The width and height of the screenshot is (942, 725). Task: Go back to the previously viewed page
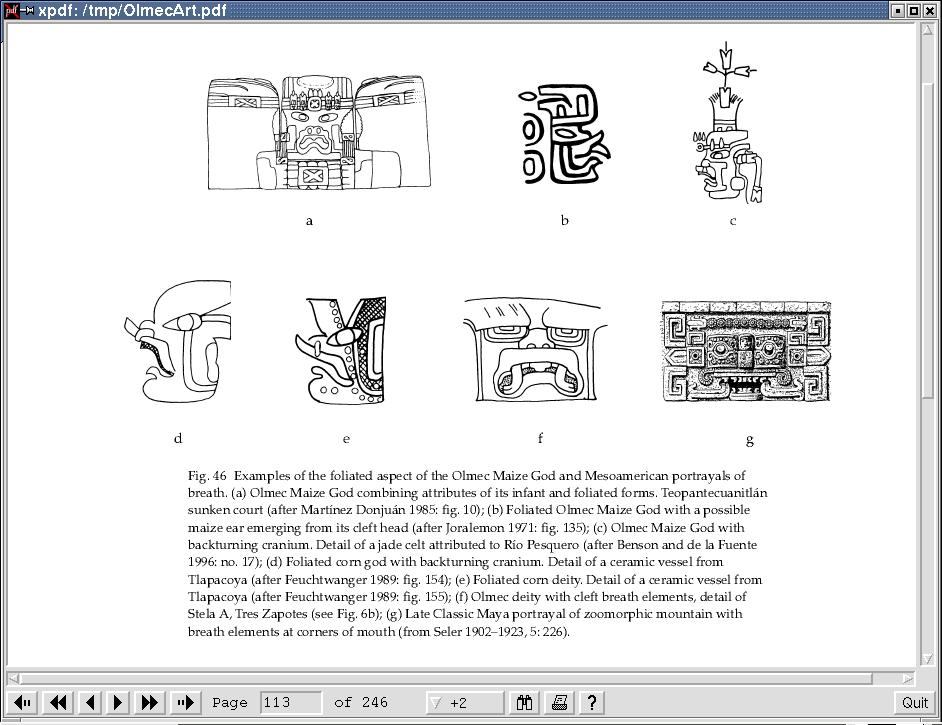[22, 702]
